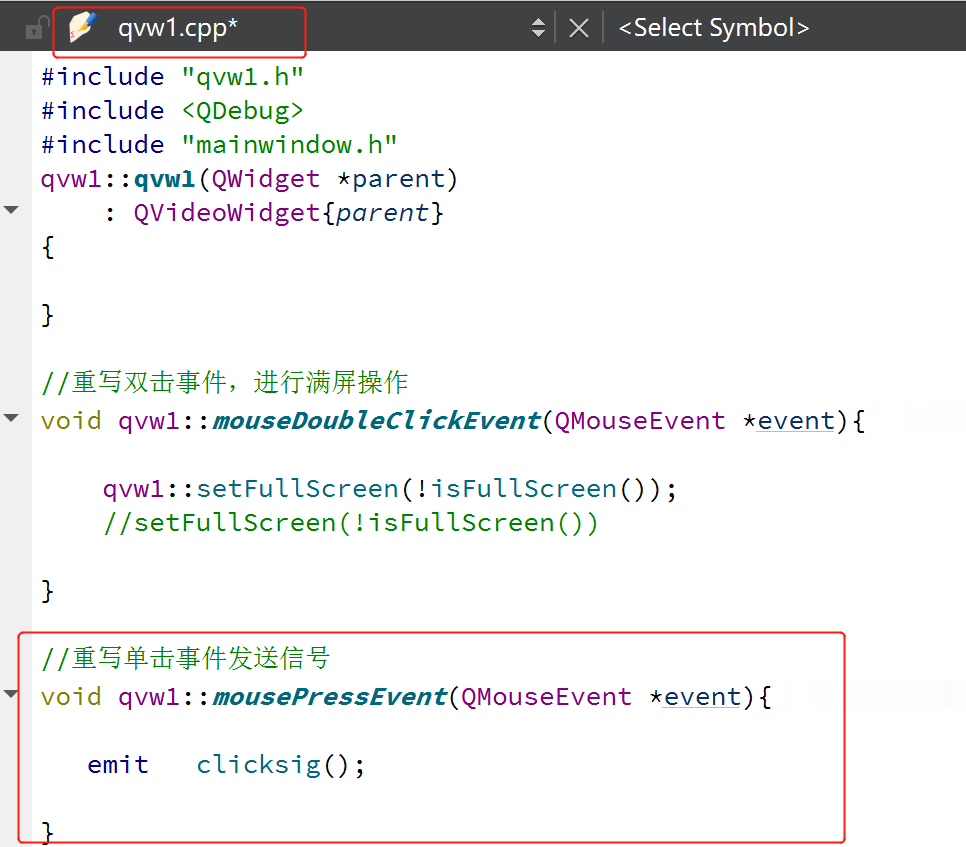The image size is (966, 847).
Task: Click the setFullScreen call line
Action: coord(389,489)
